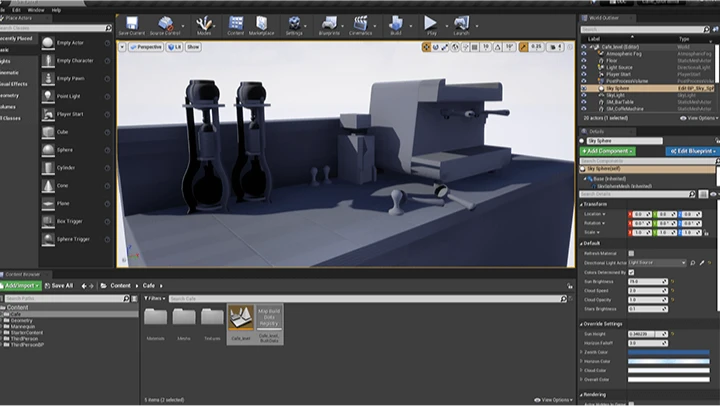This screenshot has width=720, height=406.
Task: Open the Directional Light Actor dropdown
Action: (657, 263)
